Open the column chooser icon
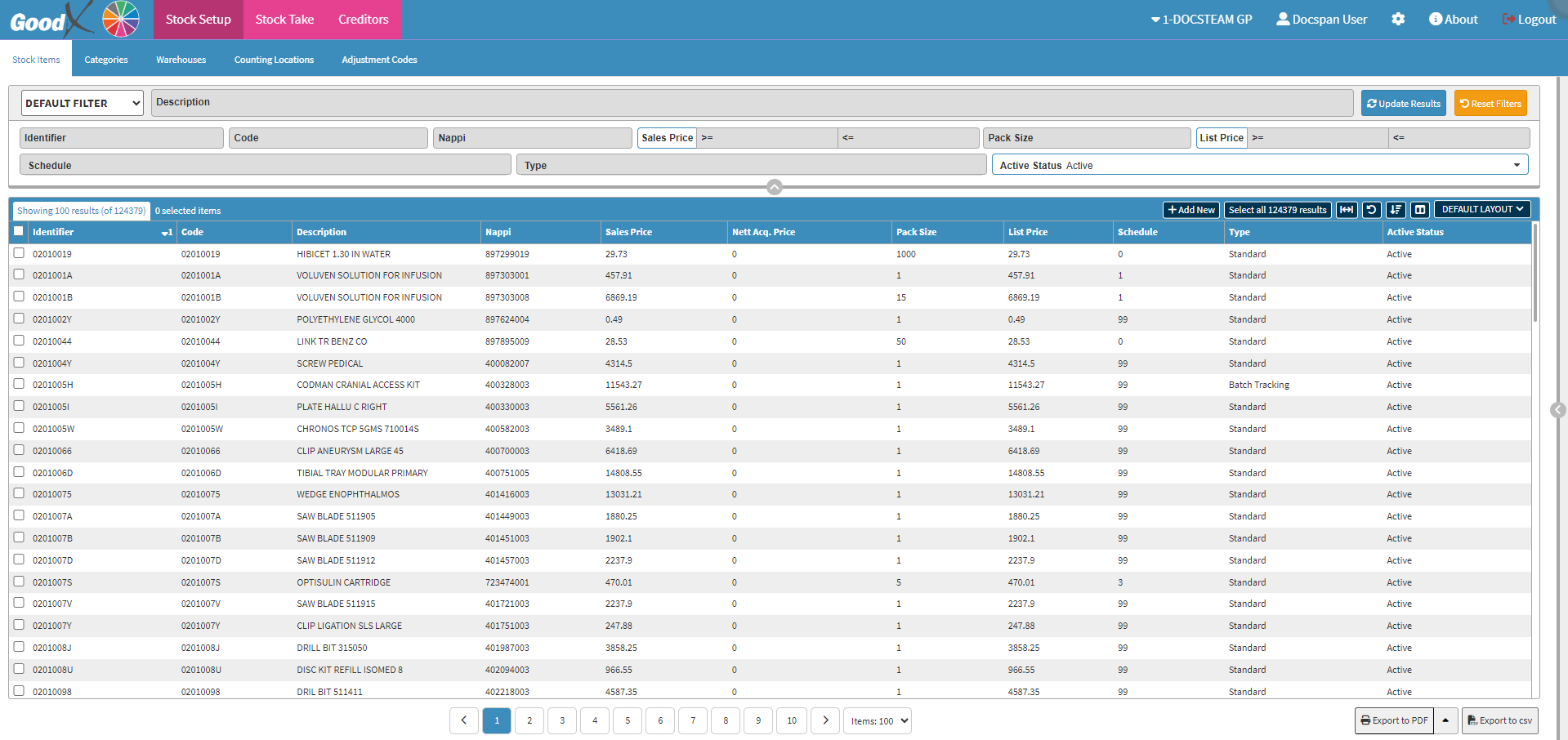The width and height of the screenshot is (1568, 740). click(x=1420, y=210)
